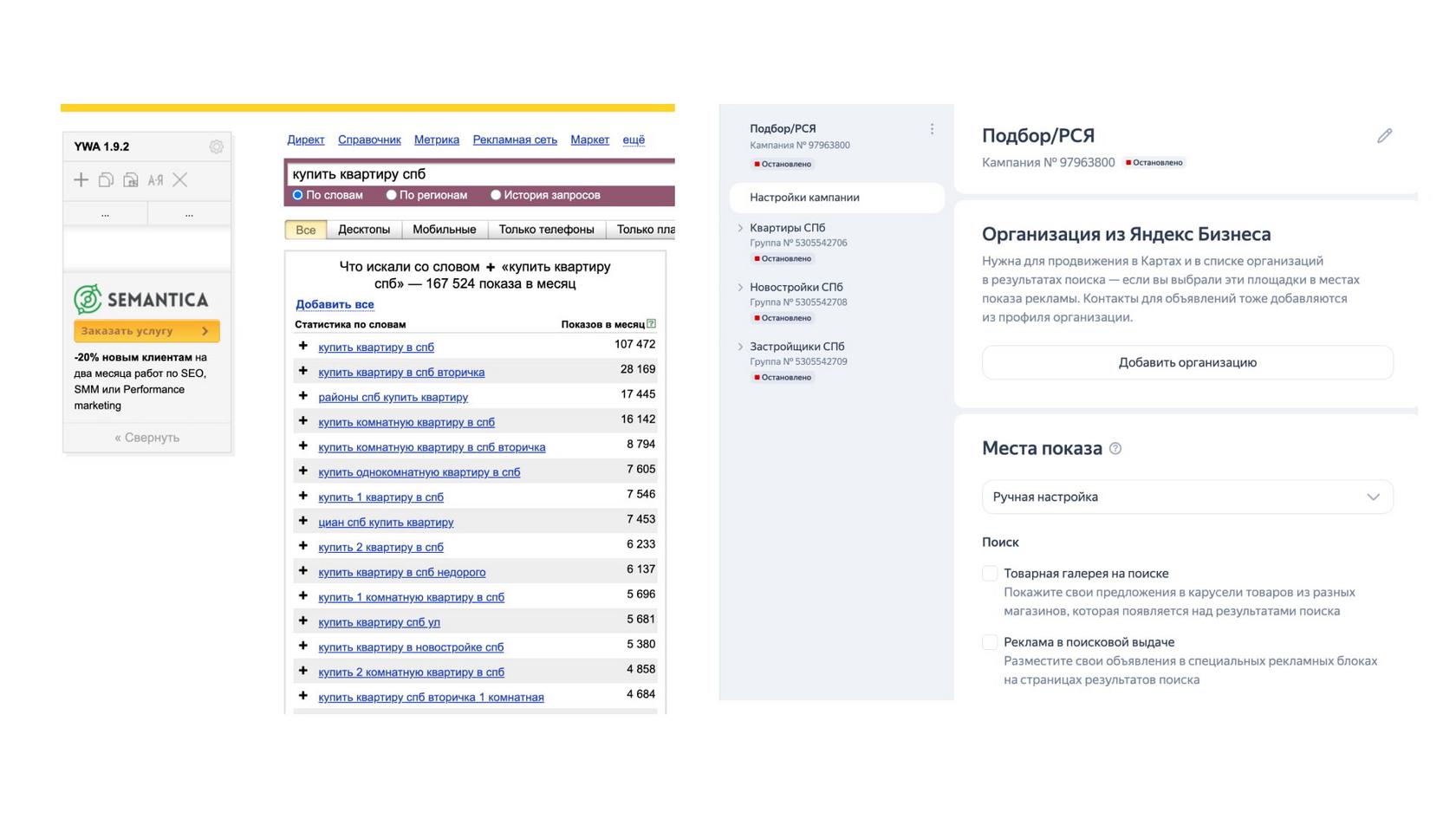Switch to the Только телефоны tab

(547, 230)
